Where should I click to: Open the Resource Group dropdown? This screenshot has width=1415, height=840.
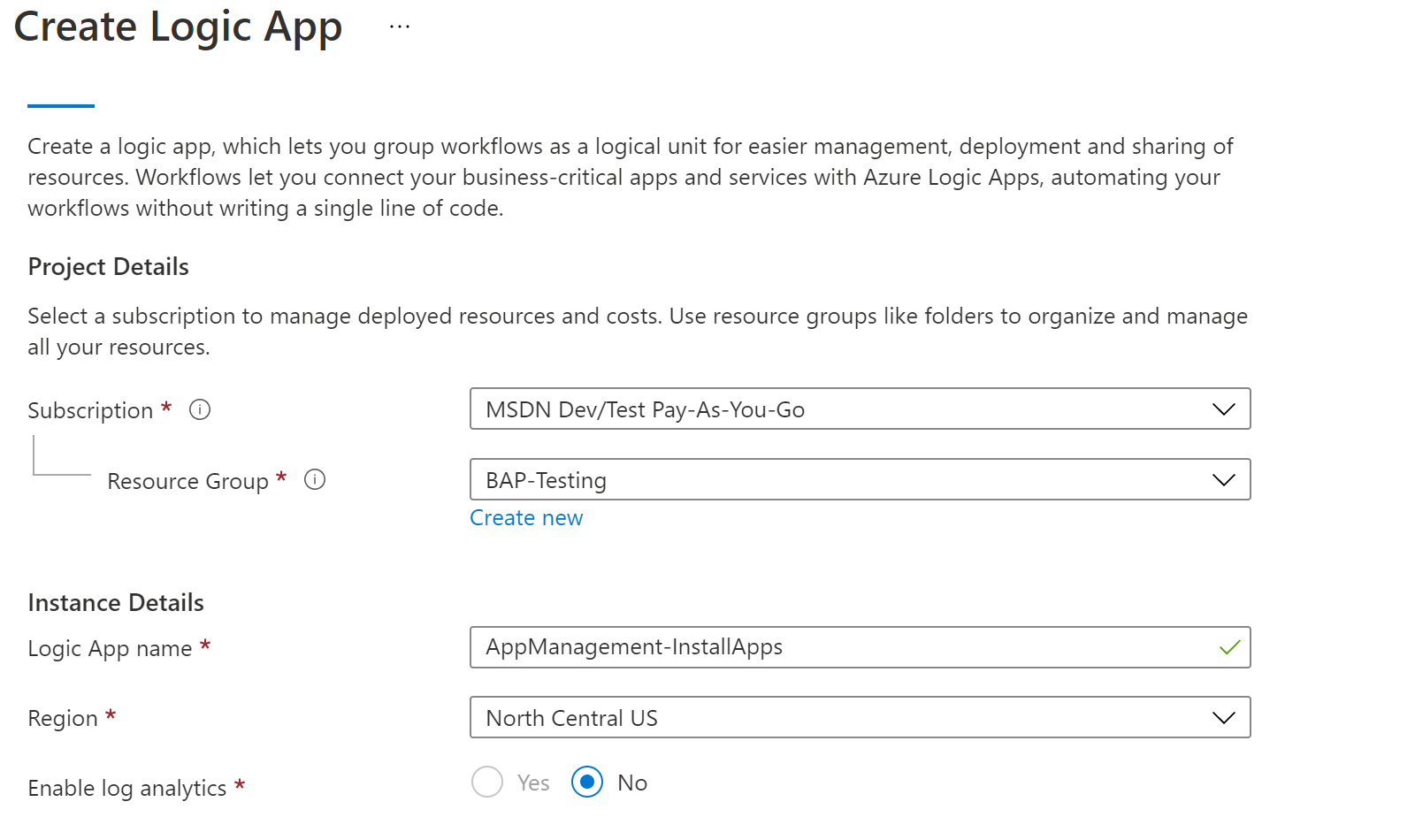(858, 480)
